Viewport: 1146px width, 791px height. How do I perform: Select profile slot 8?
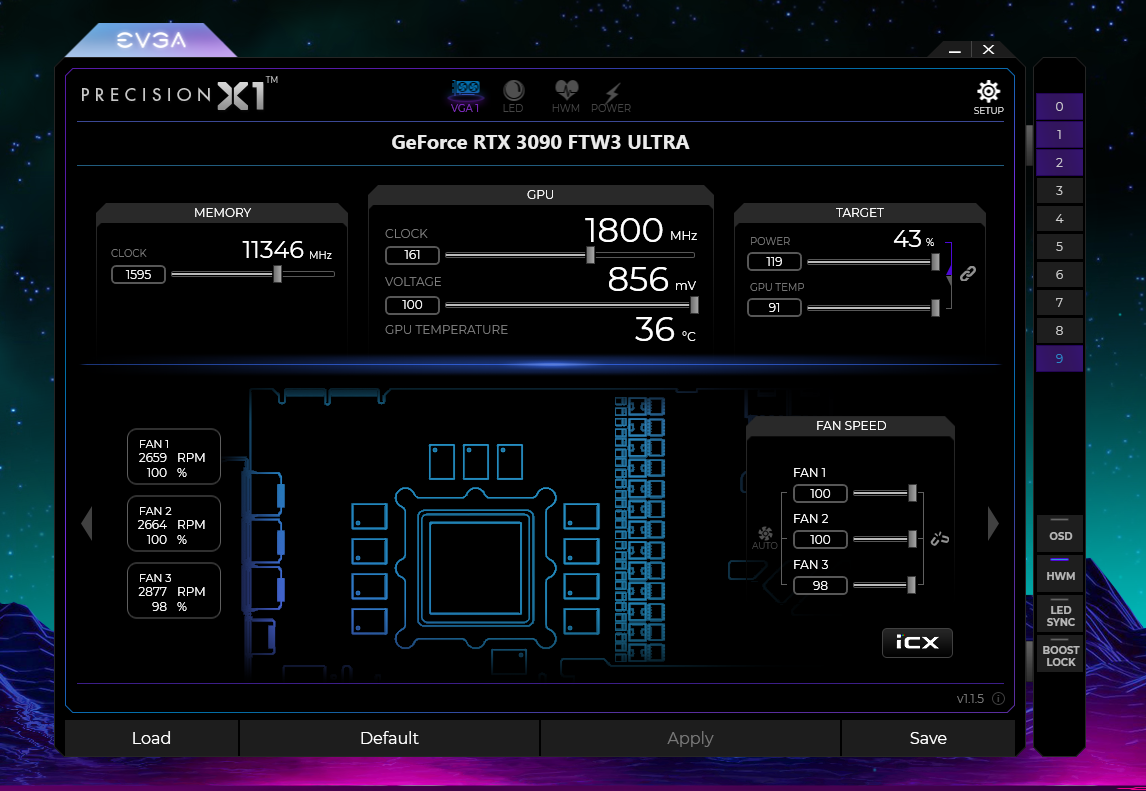coord(1059,330)
